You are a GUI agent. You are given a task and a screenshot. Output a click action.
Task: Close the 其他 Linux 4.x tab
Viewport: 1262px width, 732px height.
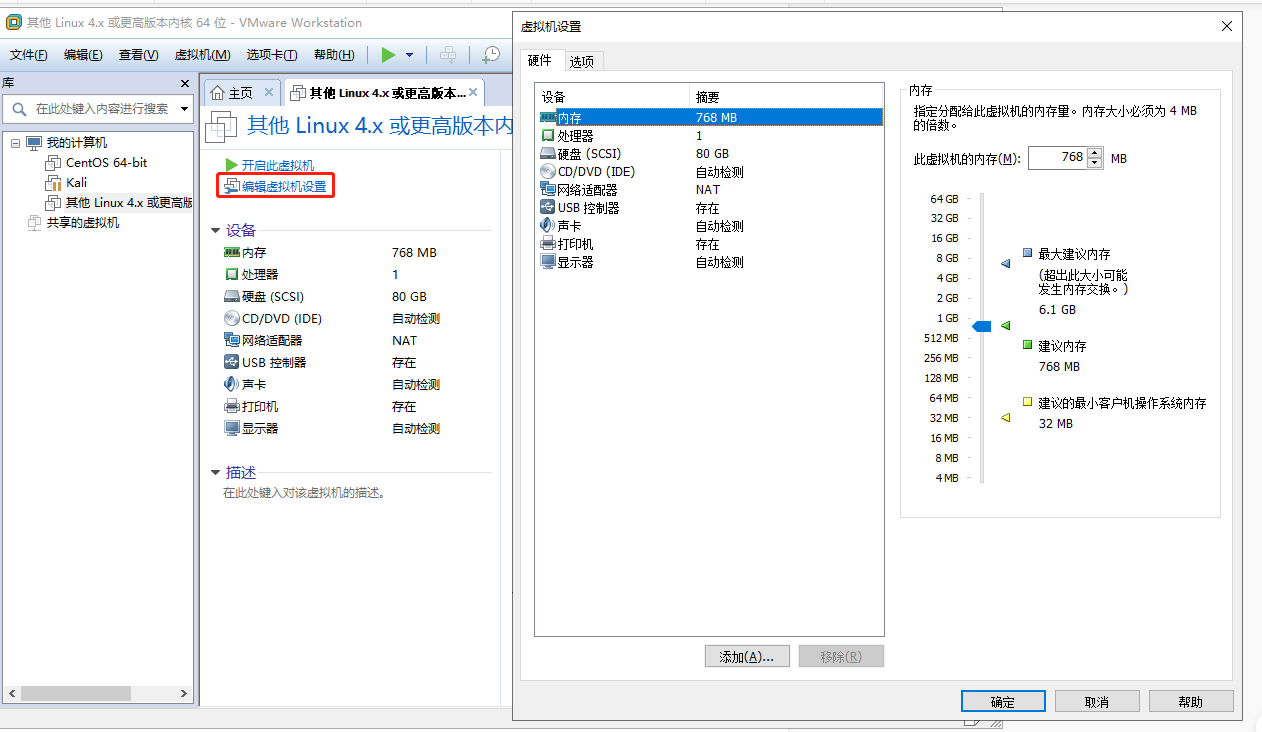click(473, 92)
